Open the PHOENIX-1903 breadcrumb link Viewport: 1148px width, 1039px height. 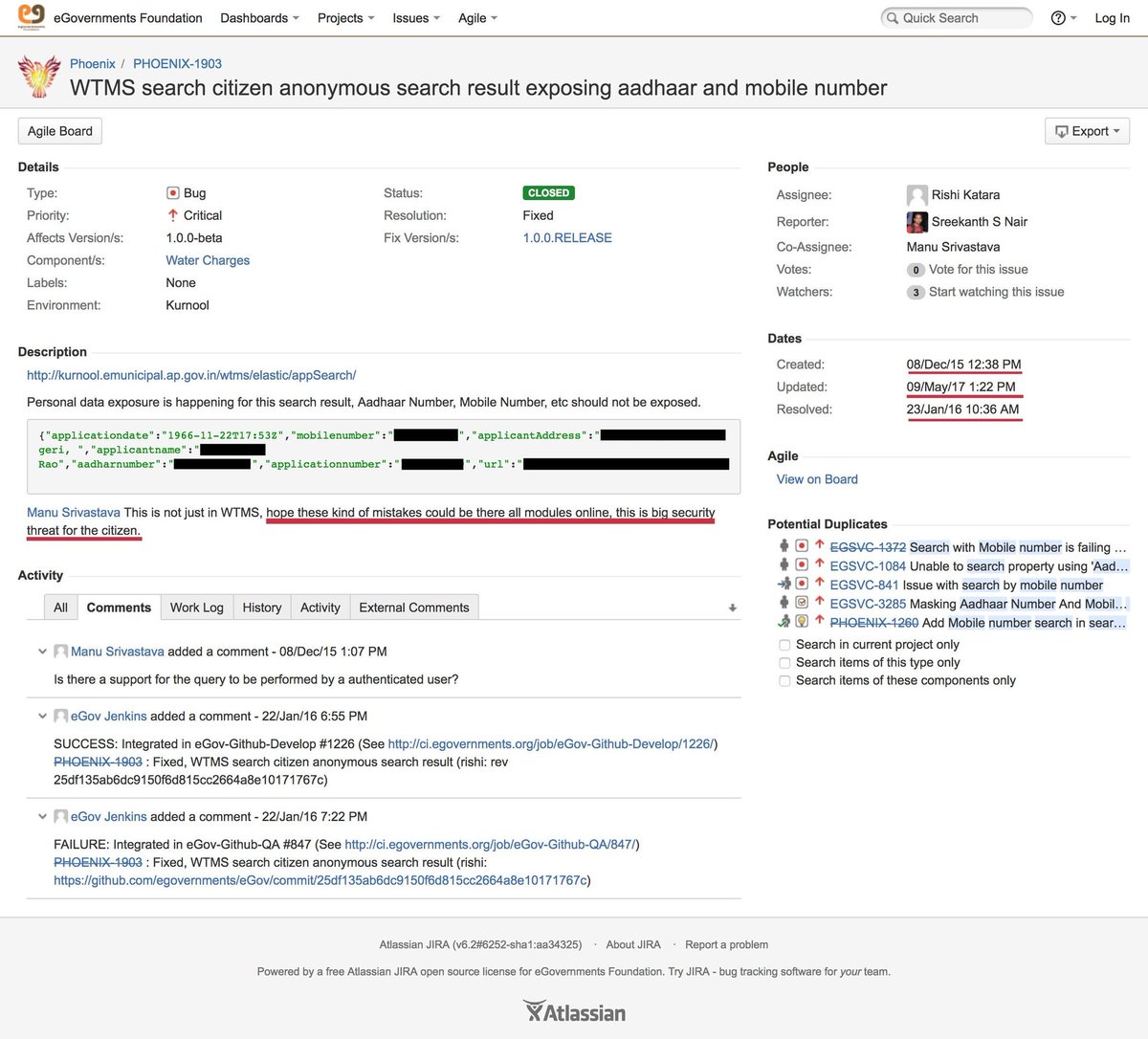(x=177, y=64)
